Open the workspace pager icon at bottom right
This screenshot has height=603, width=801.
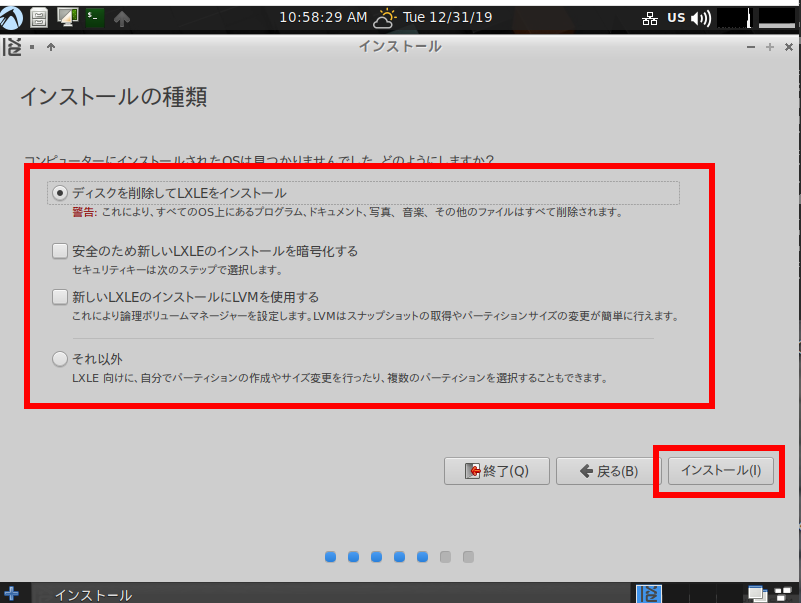point(783,594)
